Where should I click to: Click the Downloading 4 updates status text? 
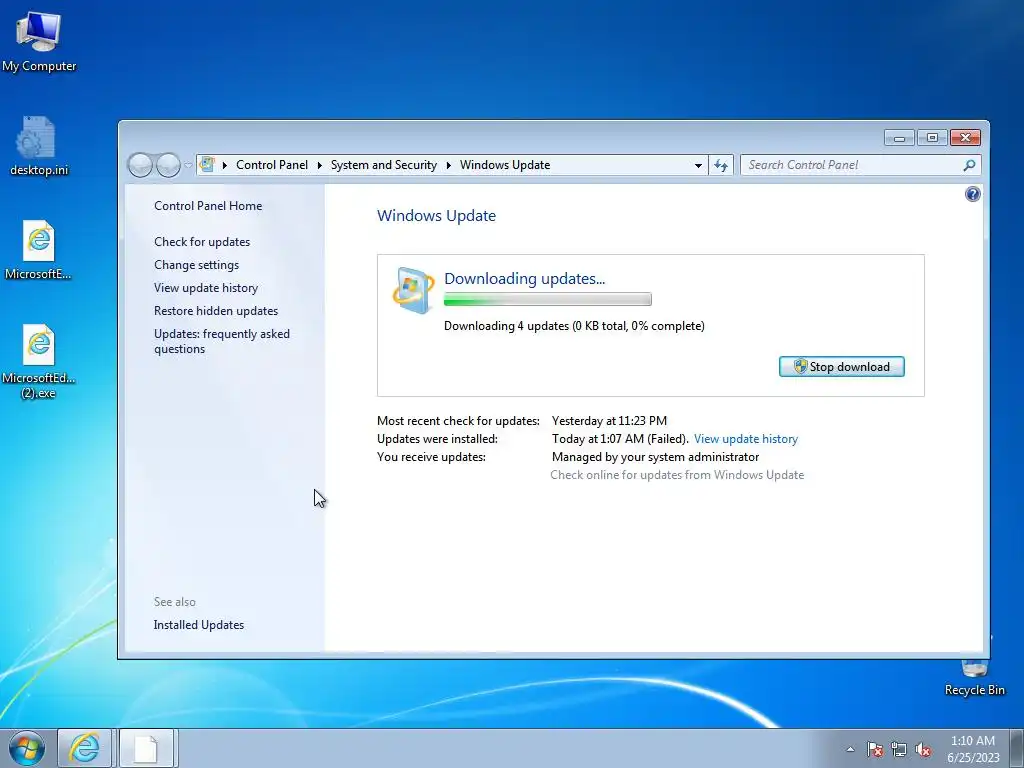tap(574, 326)
